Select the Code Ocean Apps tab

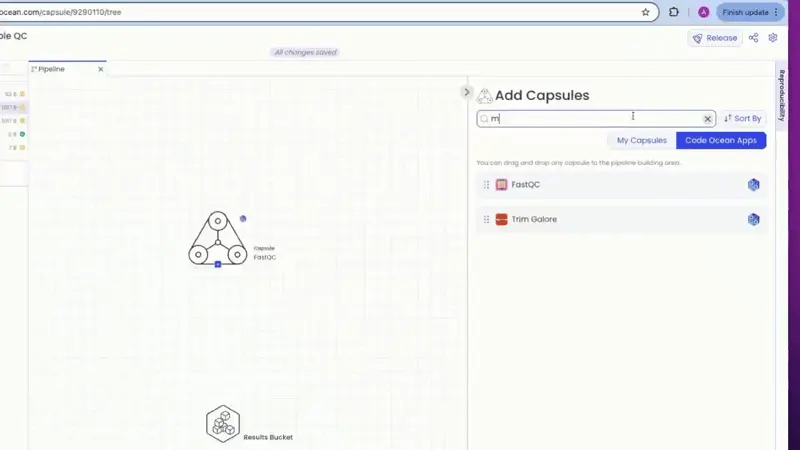pyautogui.click(x=721, y=140)
